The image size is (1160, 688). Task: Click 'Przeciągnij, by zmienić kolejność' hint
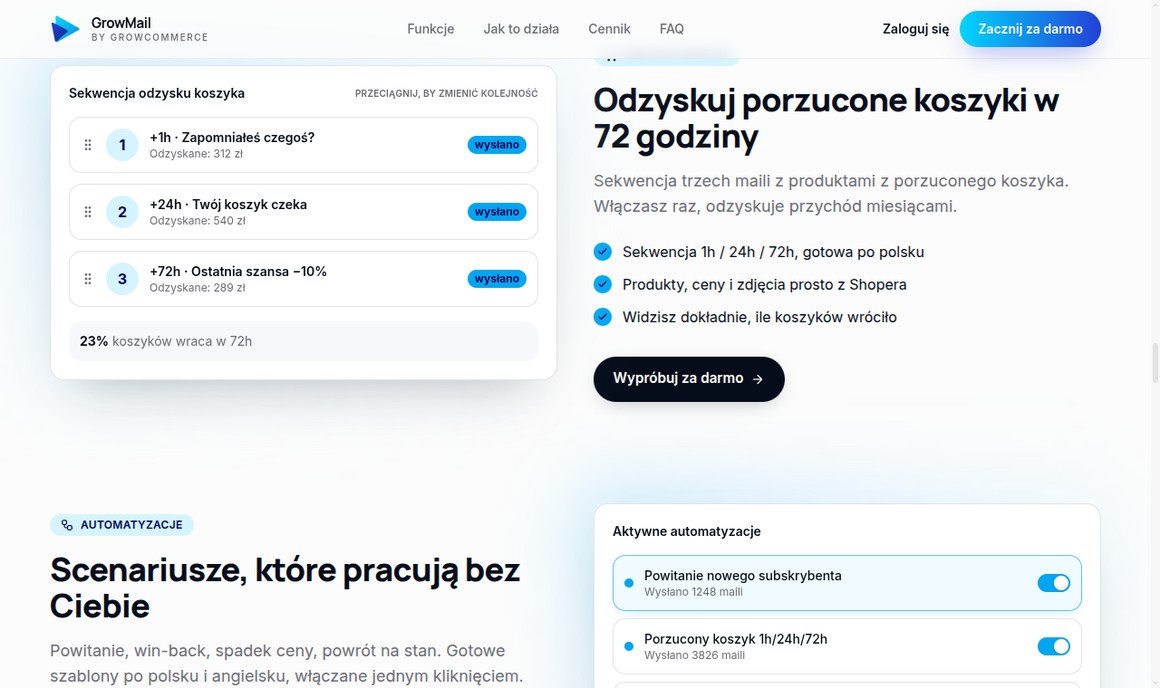tap(446, 94)
